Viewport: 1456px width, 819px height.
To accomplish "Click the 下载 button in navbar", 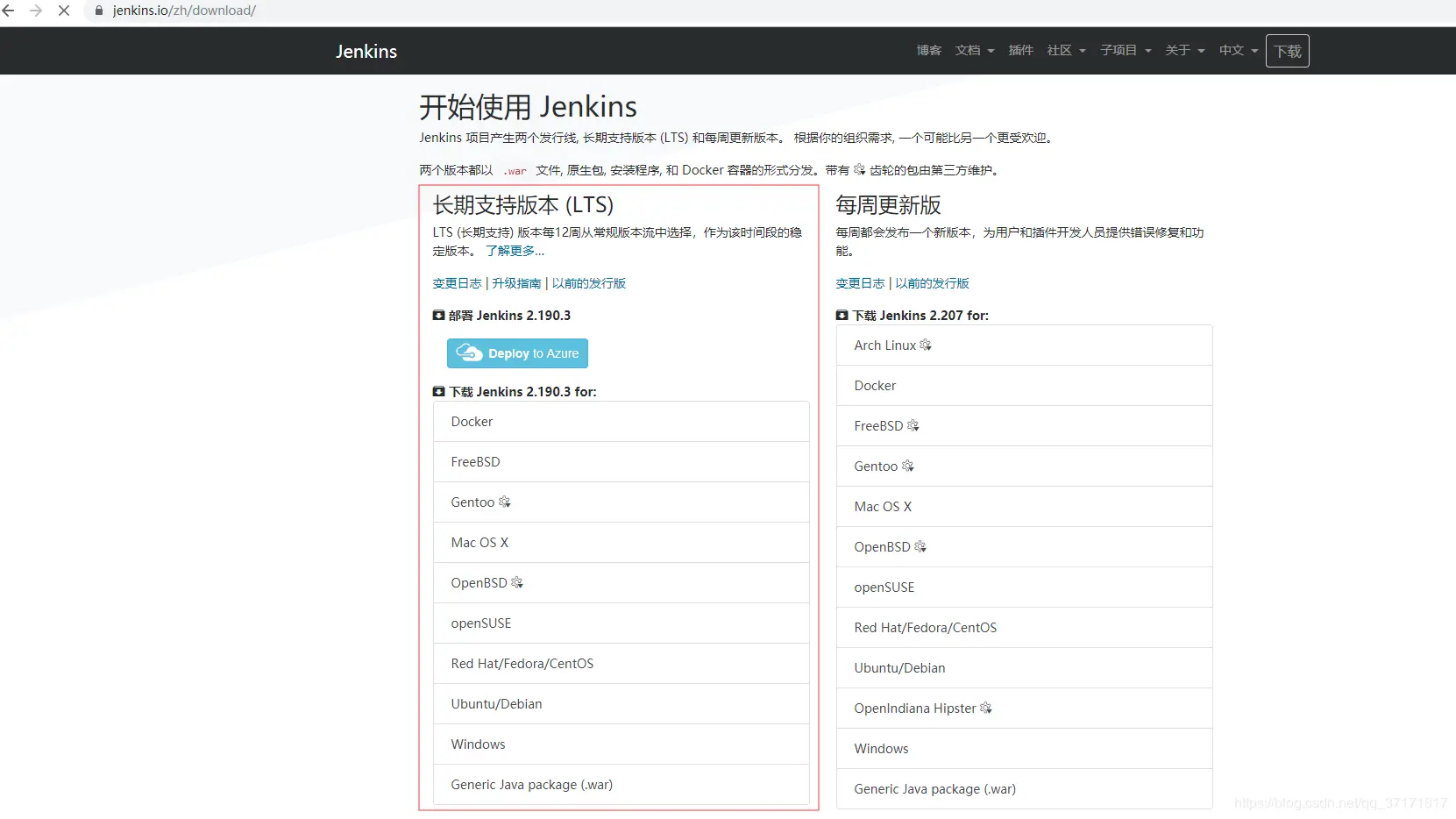I will [x=1288, y=51].
